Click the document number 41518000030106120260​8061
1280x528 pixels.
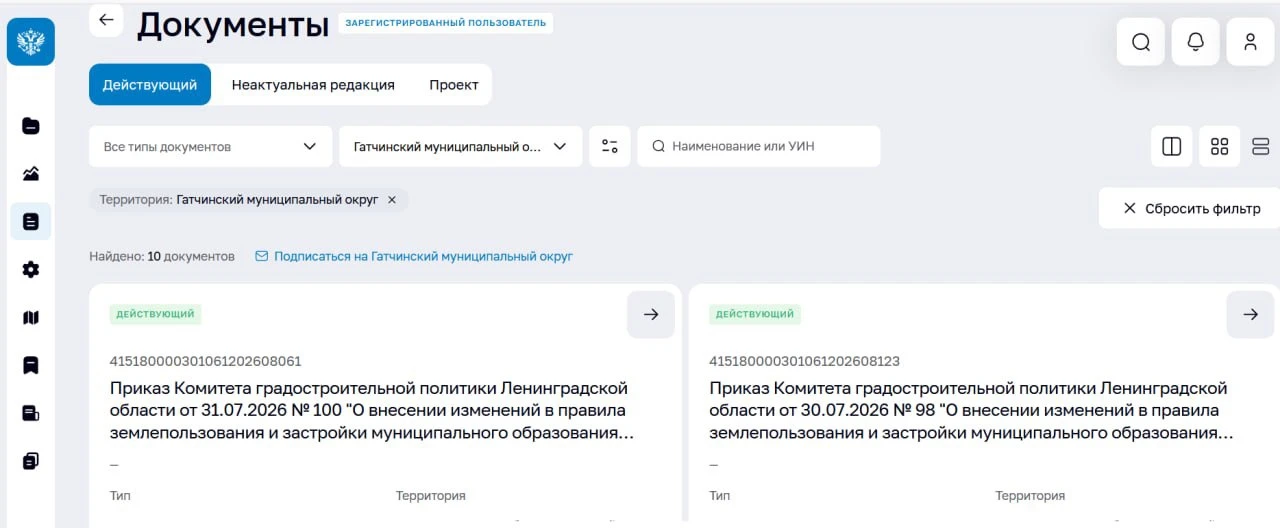pyautogui.click(x=205, y=361)
